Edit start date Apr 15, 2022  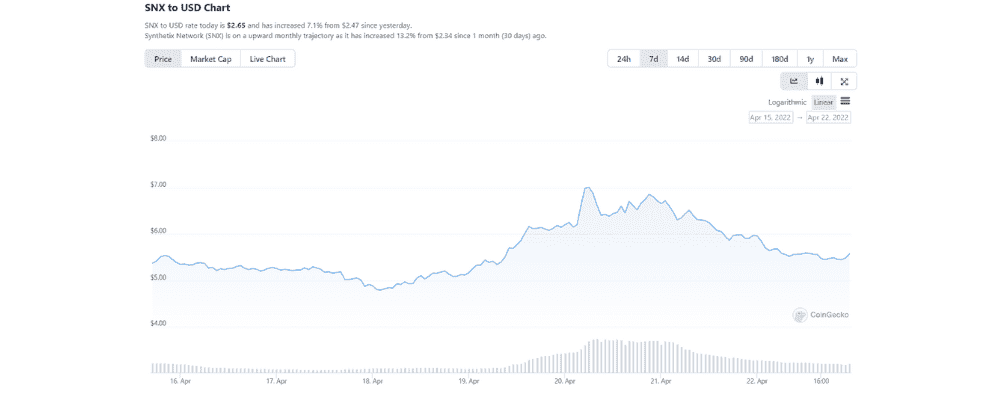(771, 118)
